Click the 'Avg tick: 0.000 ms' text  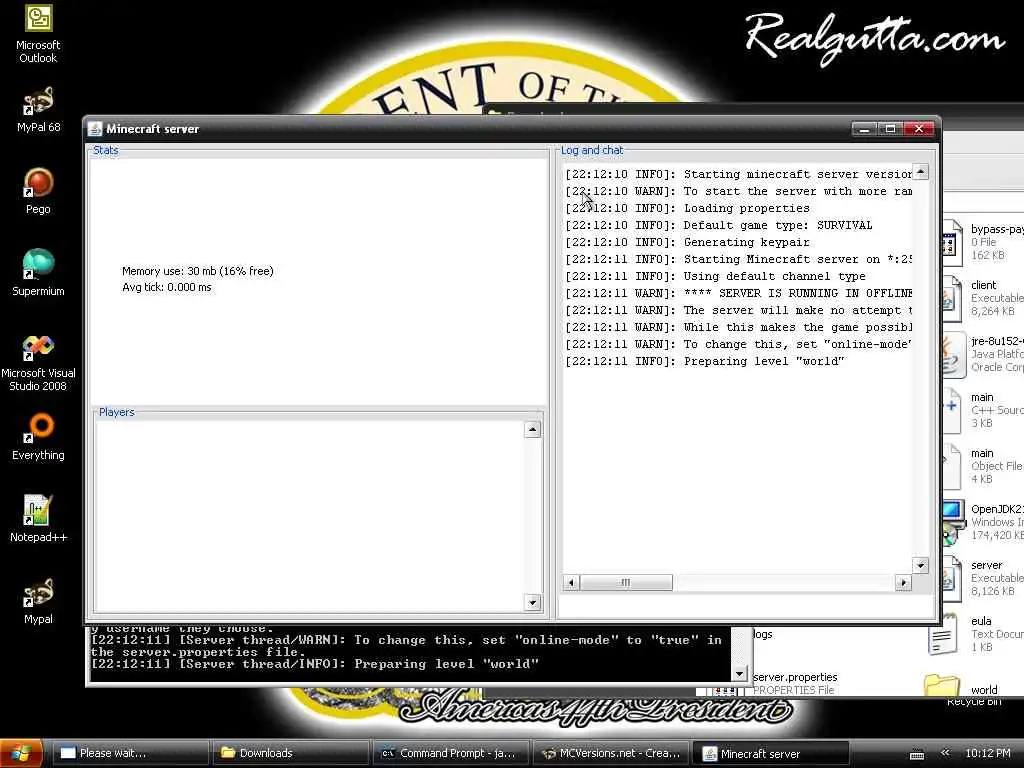[167, 287]
